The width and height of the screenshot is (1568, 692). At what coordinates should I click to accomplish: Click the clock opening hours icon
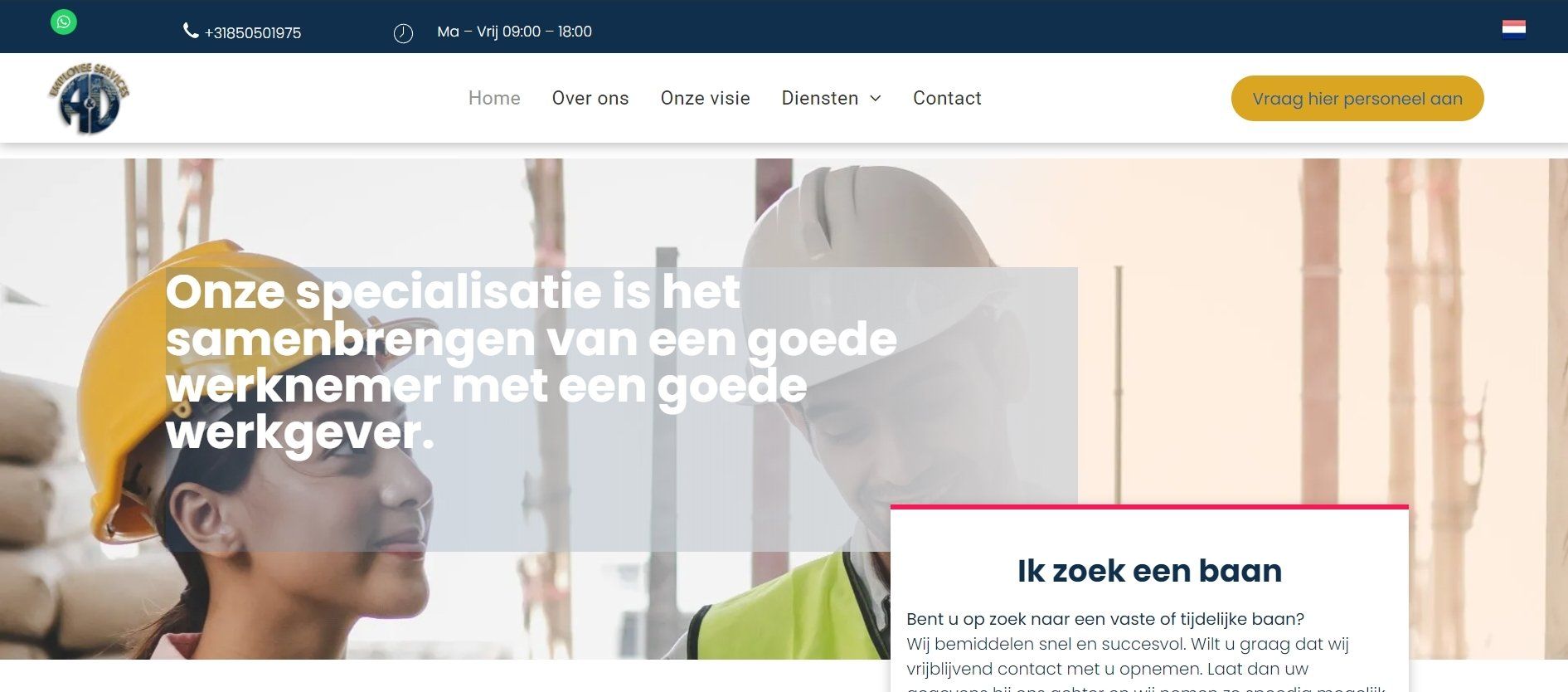click(x=403, y=33)
